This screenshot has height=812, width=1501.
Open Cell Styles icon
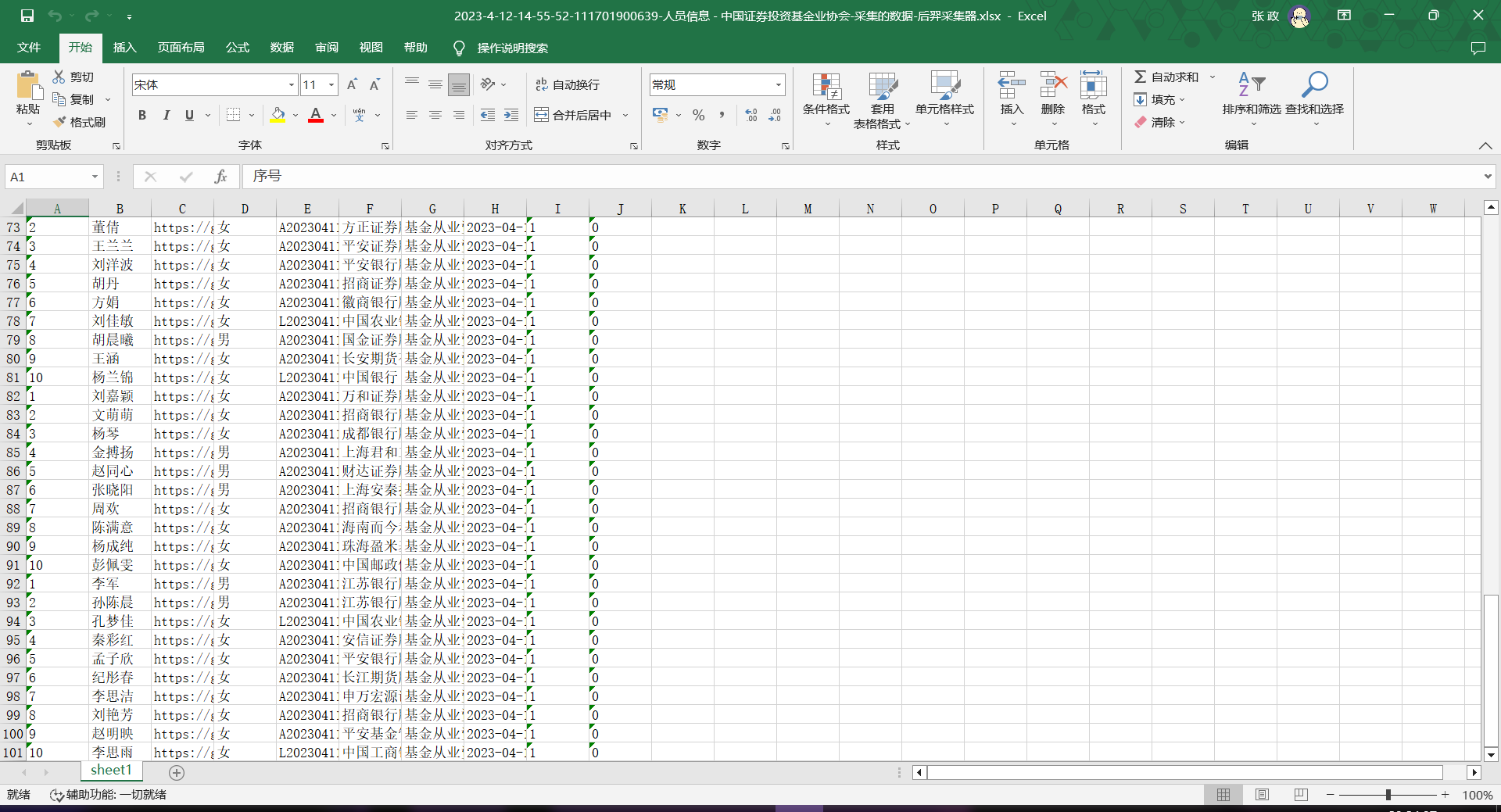(944, 87)
